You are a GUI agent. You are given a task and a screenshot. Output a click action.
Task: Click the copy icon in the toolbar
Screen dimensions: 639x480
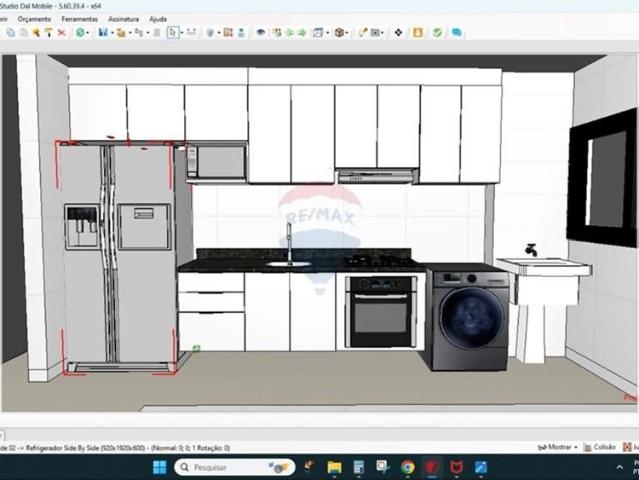coord(11,33)
